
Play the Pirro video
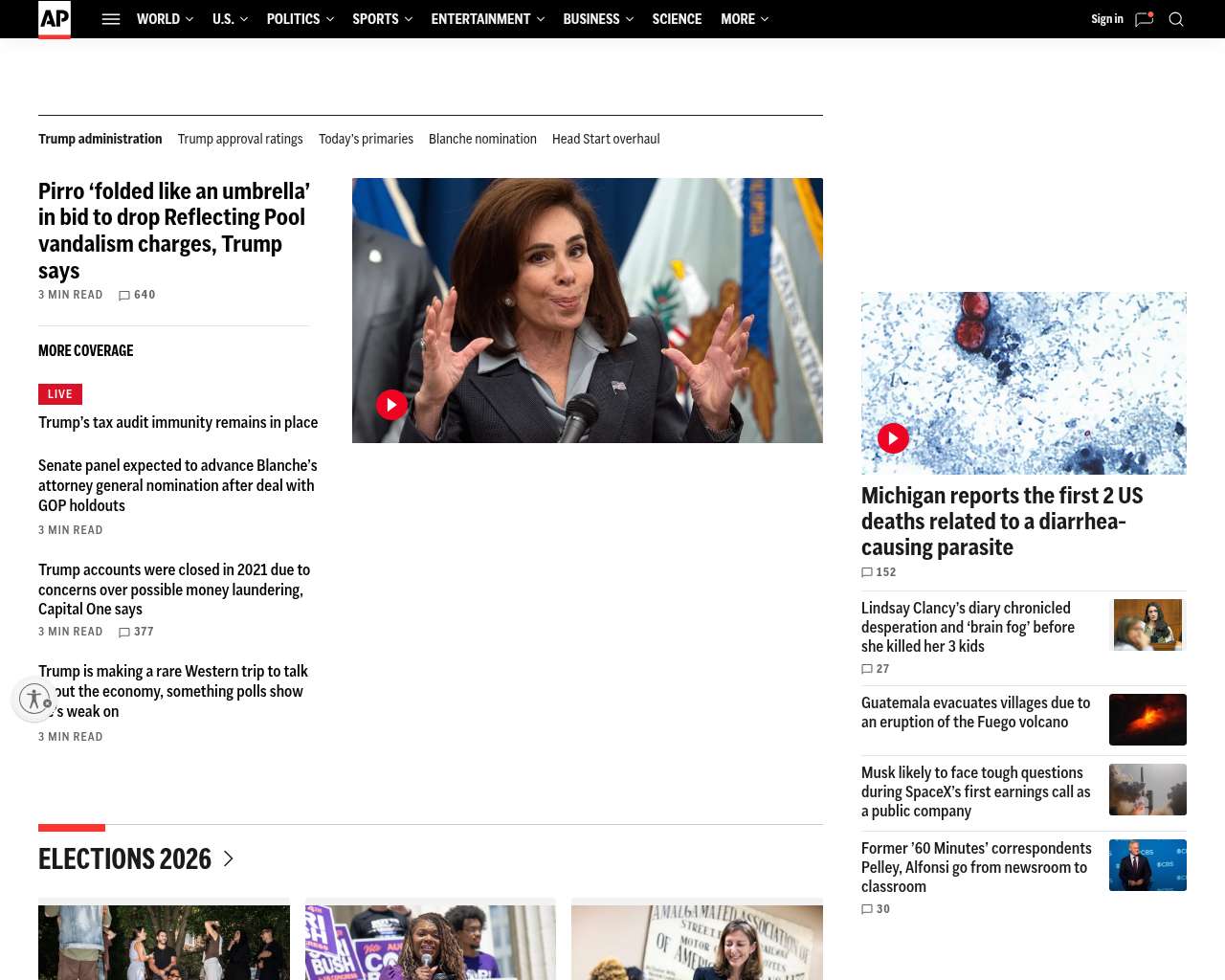[391, 405]
